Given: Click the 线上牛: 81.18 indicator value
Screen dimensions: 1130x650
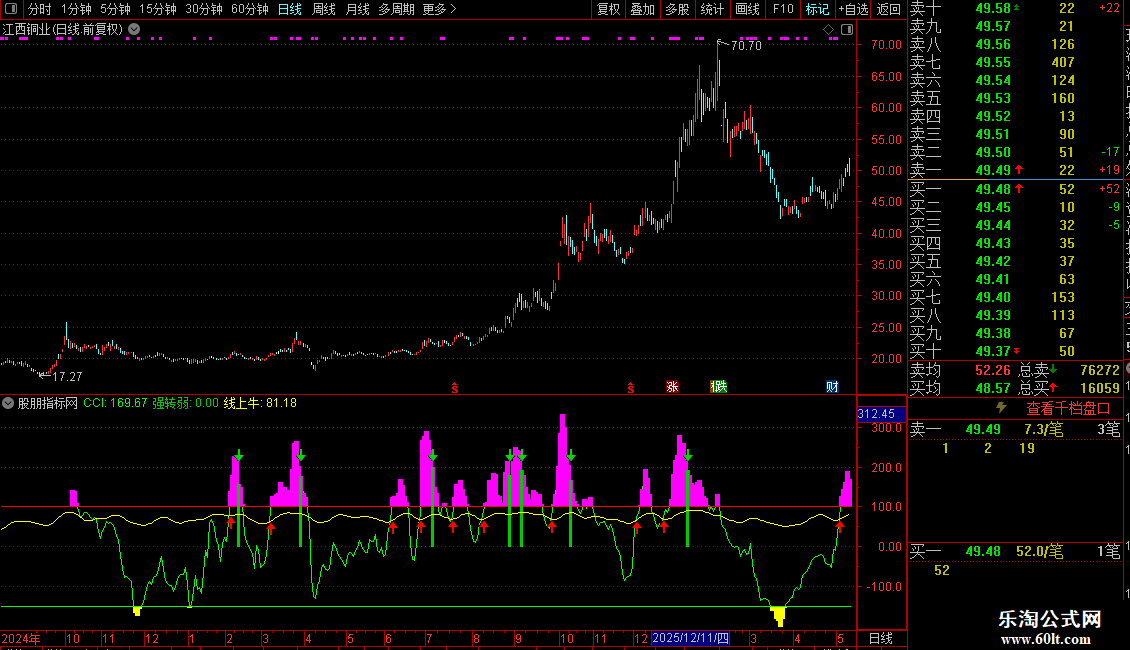Looking at the screenshot, I should pos(260,403).
